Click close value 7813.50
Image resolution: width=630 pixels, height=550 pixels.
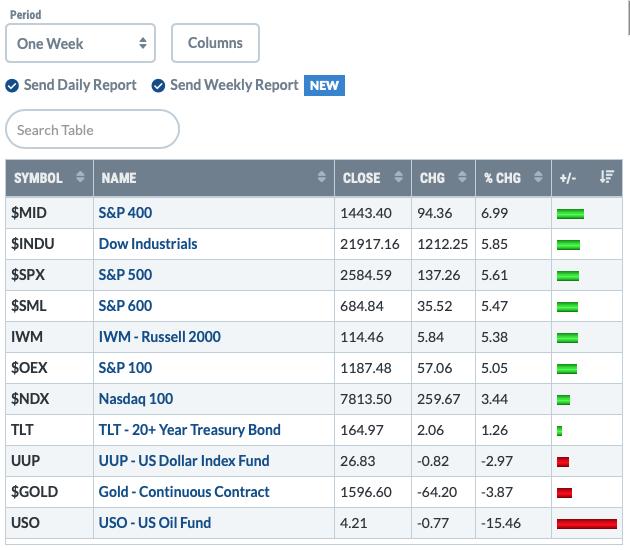click(x=366, y=399)
